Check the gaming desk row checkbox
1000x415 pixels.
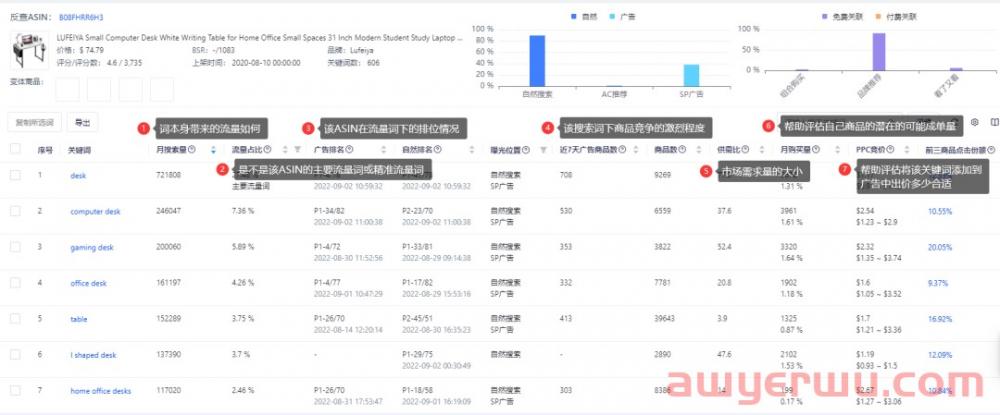(x=15, y=247)
